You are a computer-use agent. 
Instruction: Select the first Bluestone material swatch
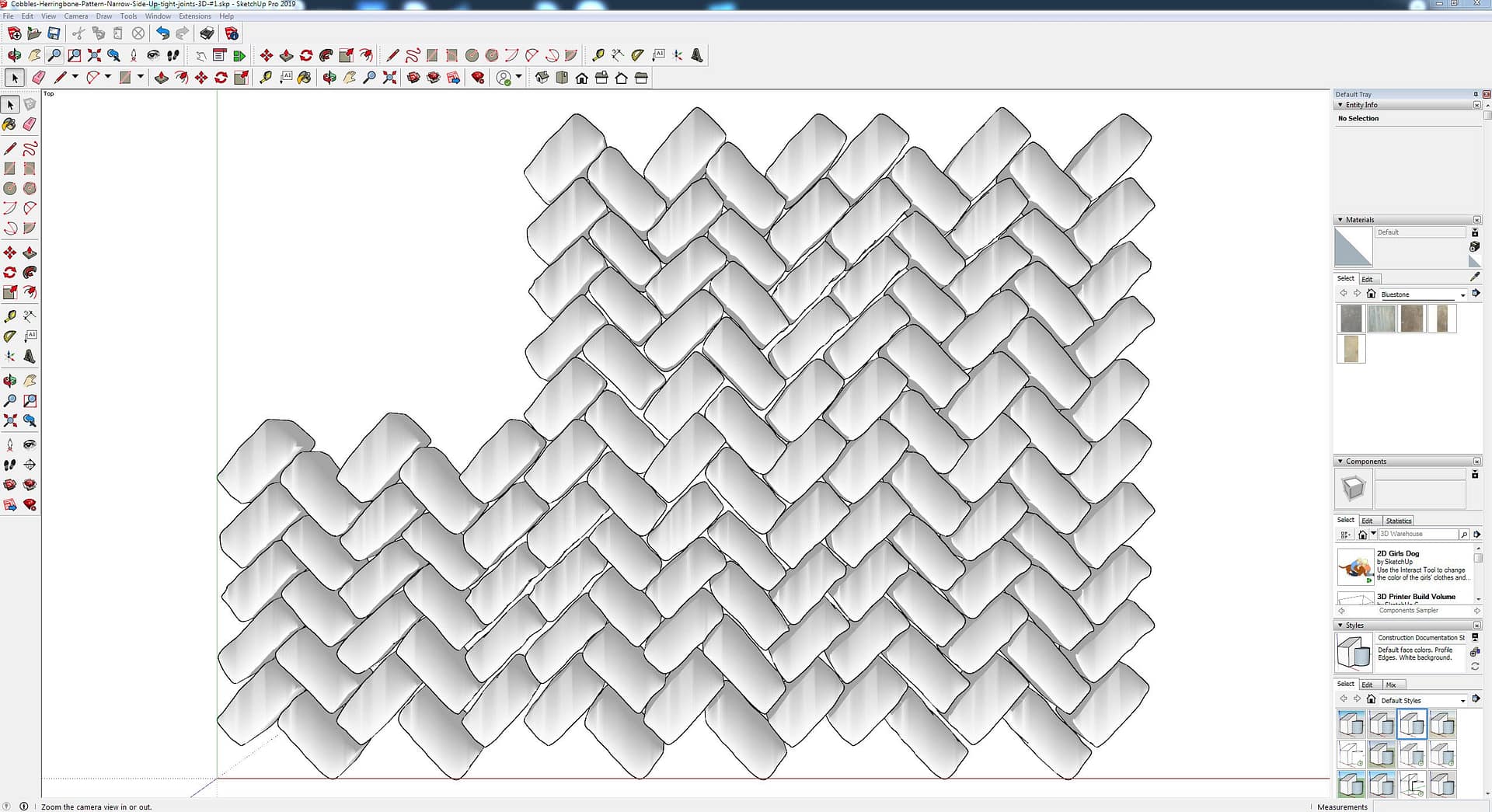coord(1351,319)
